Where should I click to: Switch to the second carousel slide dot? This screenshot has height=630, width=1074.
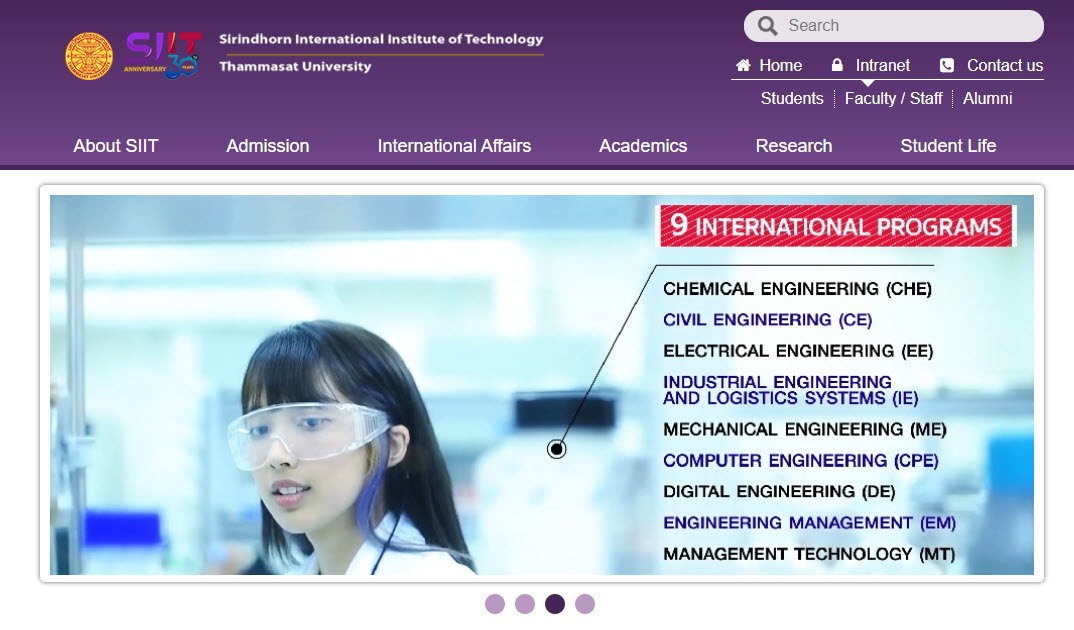(525, 604)
